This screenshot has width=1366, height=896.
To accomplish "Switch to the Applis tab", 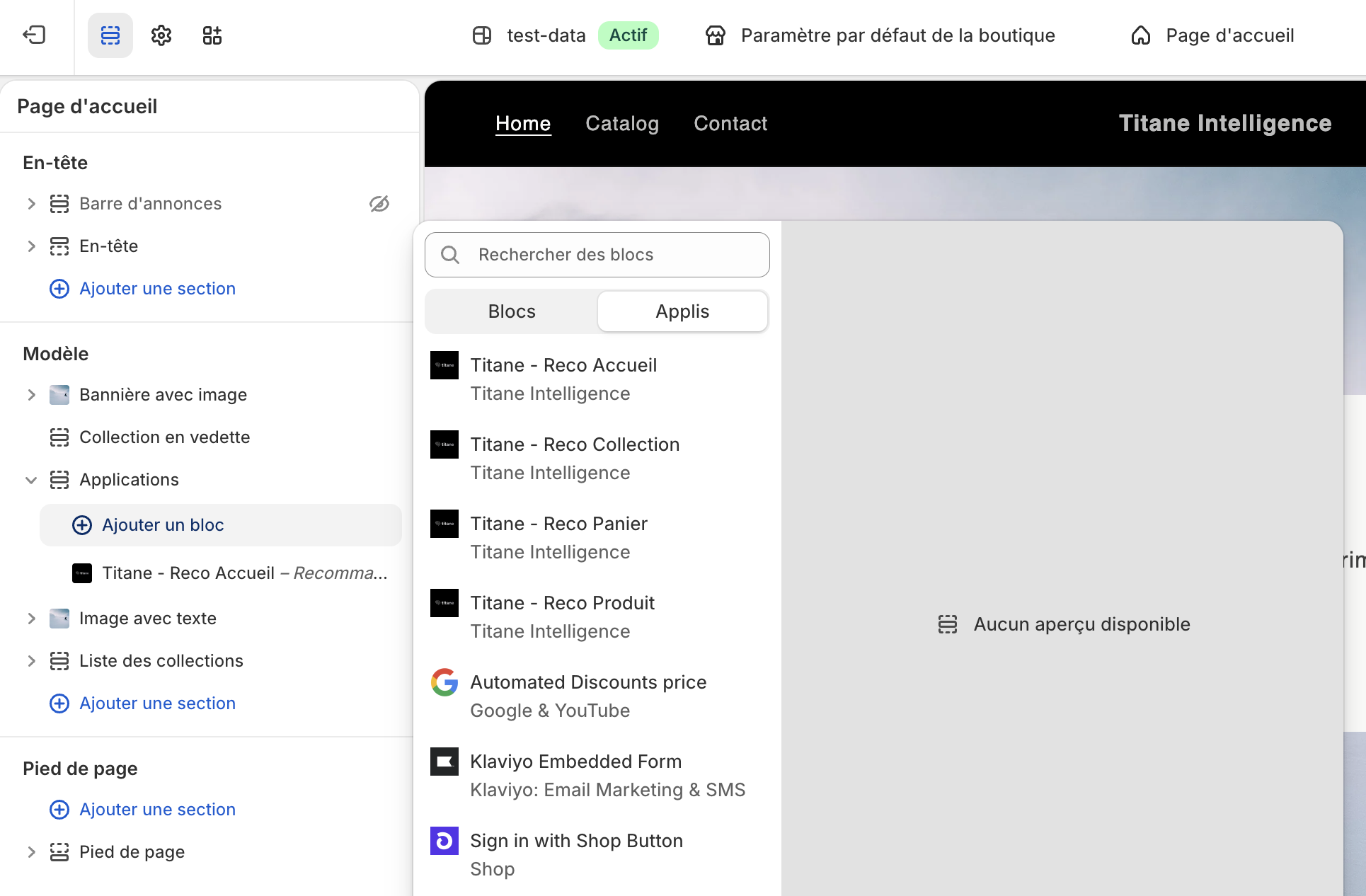I will (682, 311).
